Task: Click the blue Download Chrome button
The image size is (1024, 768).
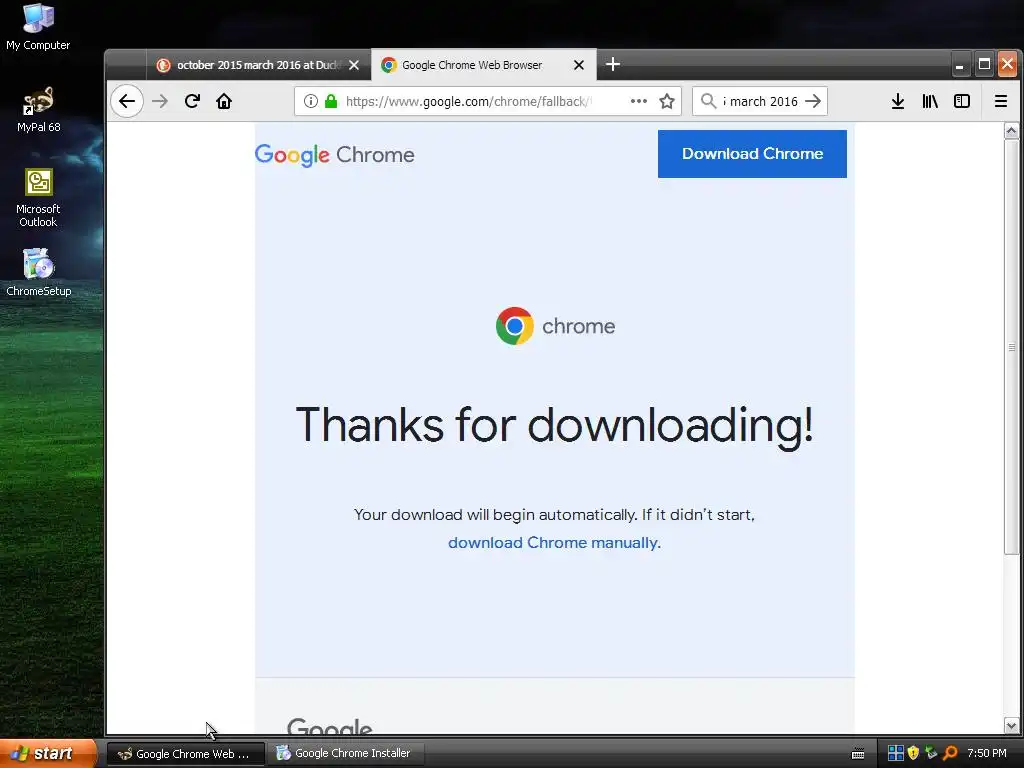Action: [x=752, y=153]
